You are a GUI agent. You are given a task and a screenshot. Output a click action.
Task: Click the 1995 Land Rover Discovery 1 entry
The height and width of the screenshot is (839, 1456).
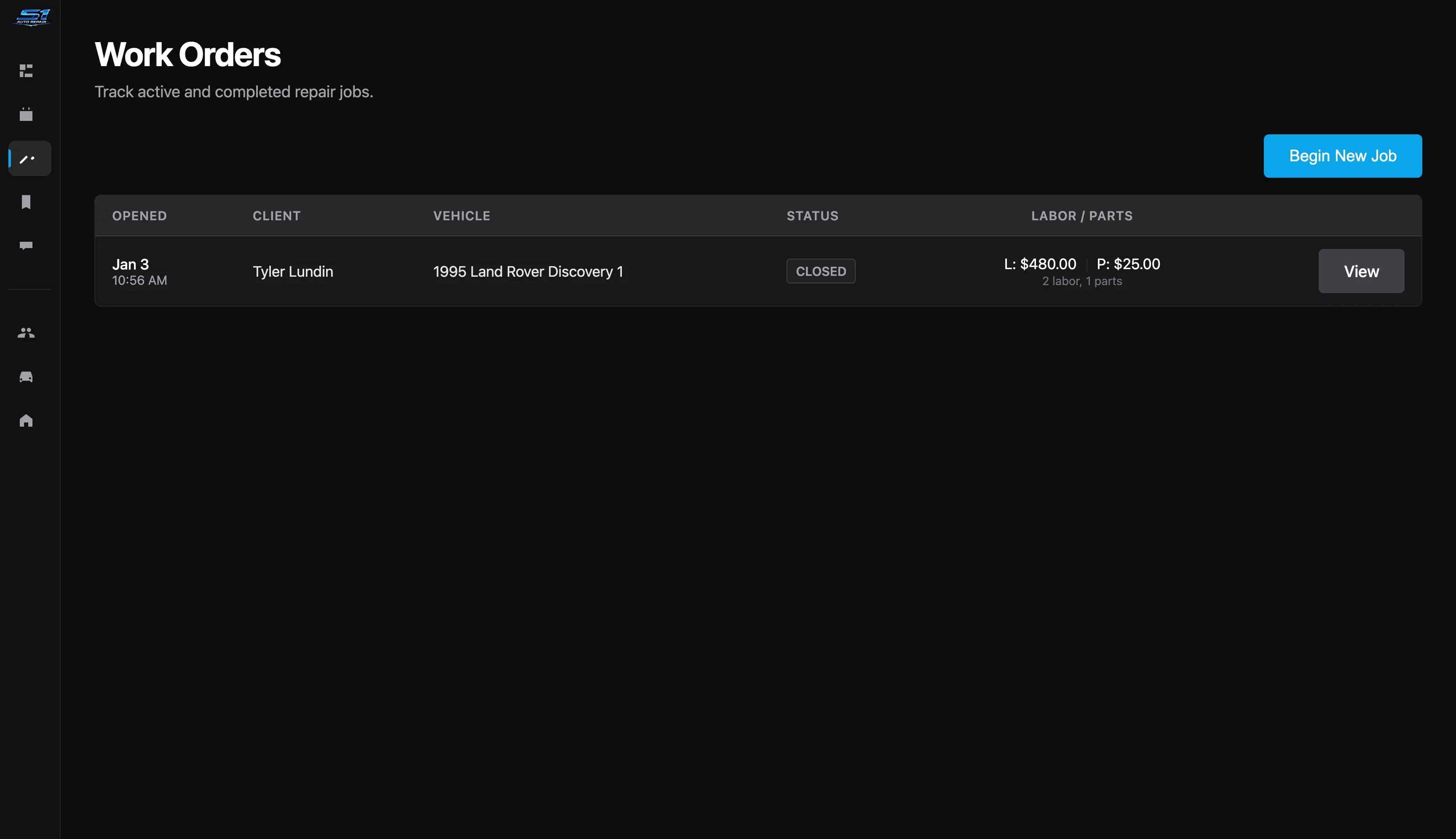pos(528,272)
